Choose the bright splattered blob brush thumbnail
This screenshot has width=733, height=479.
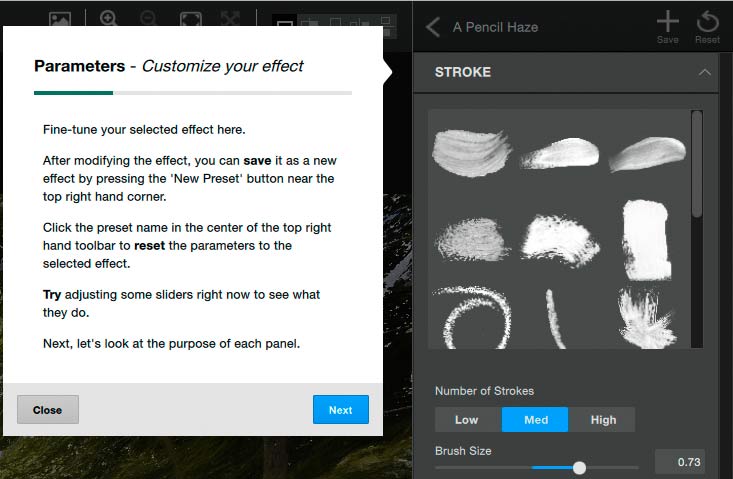coord(560,241)
